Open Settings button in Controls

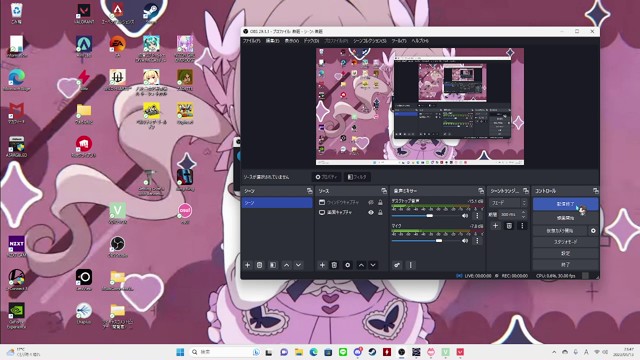[x=565, y=253]
